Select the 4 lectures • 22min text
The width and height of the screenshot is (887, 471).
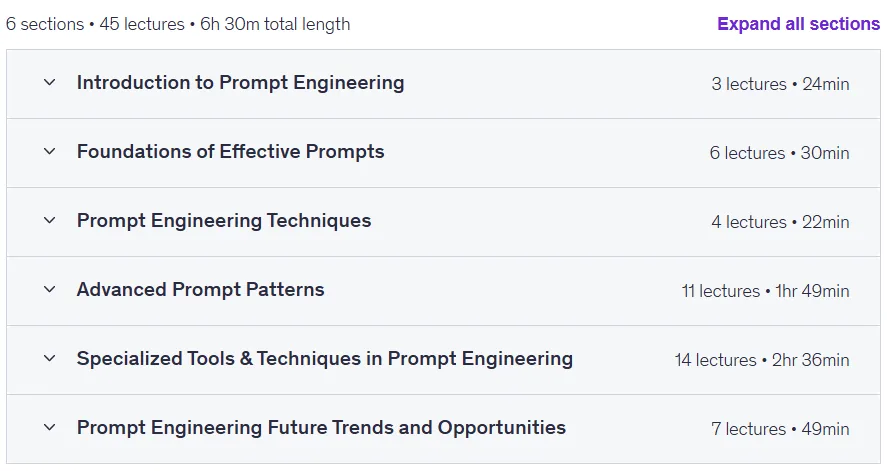(x=780, y=222)
